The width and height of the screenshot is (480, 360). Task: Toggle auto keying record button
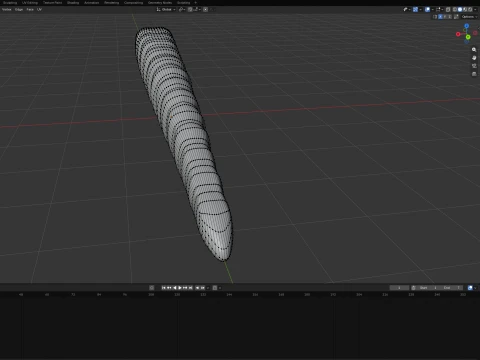click(x=152, y=288)
